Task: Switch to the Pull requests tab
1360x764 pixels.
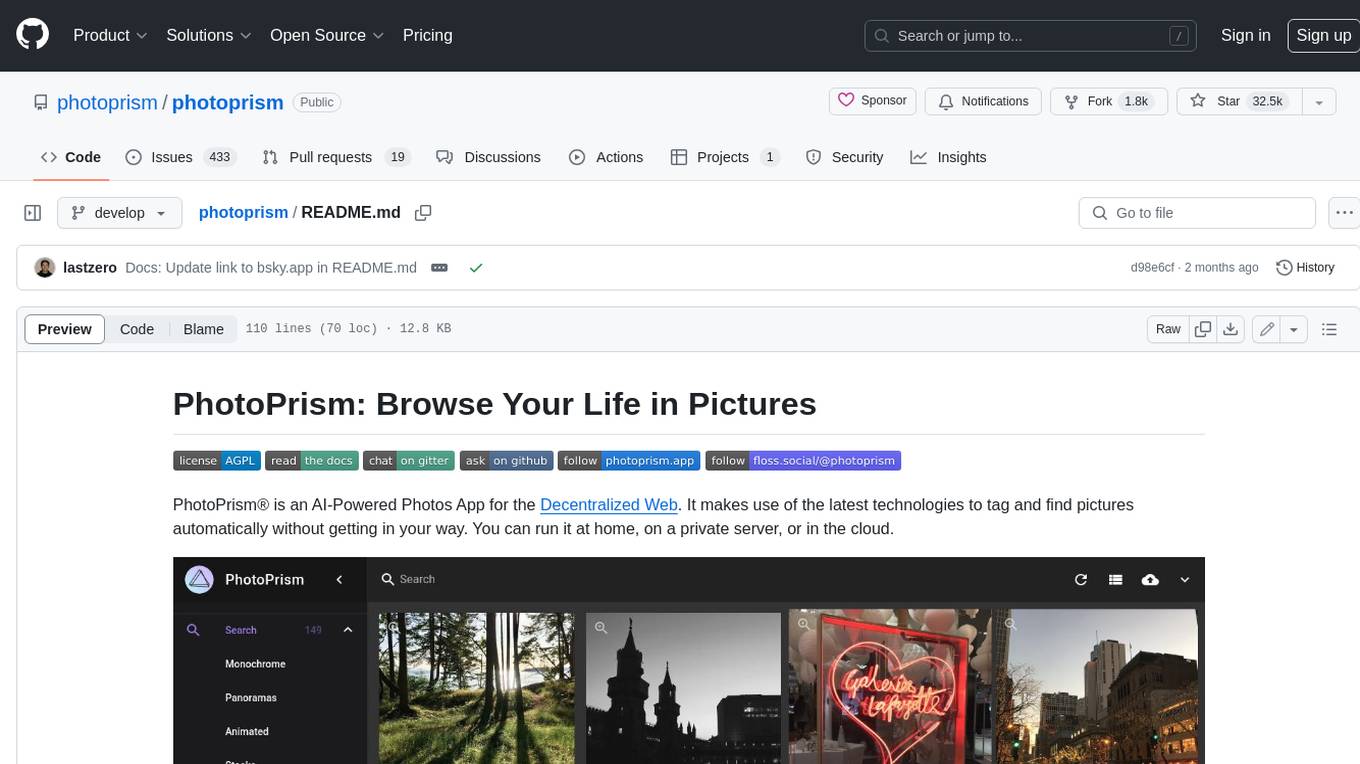Action: [335, 157]
